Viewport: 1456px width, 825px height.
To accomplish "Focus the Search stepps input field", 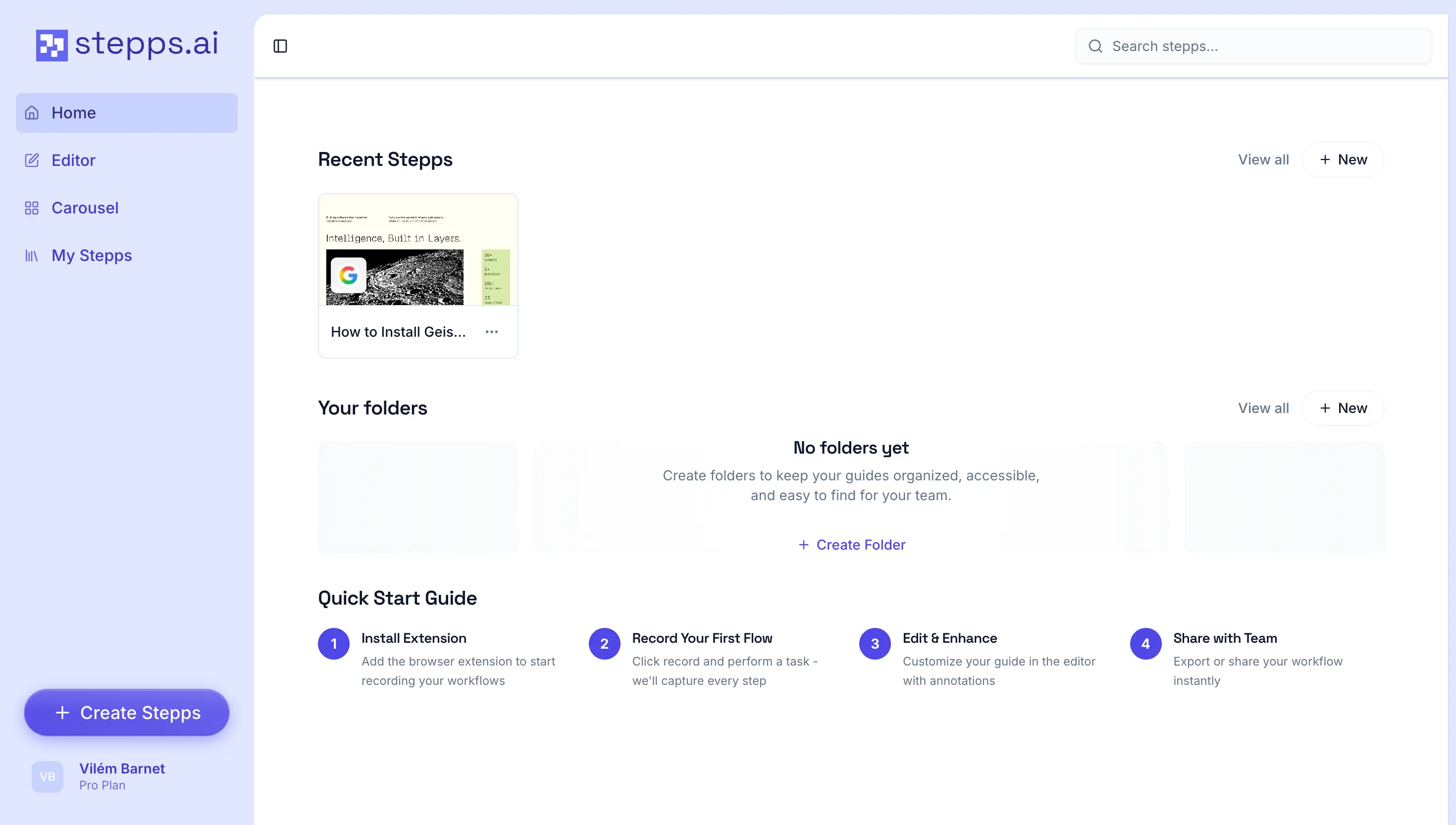I will (1254, 46).
